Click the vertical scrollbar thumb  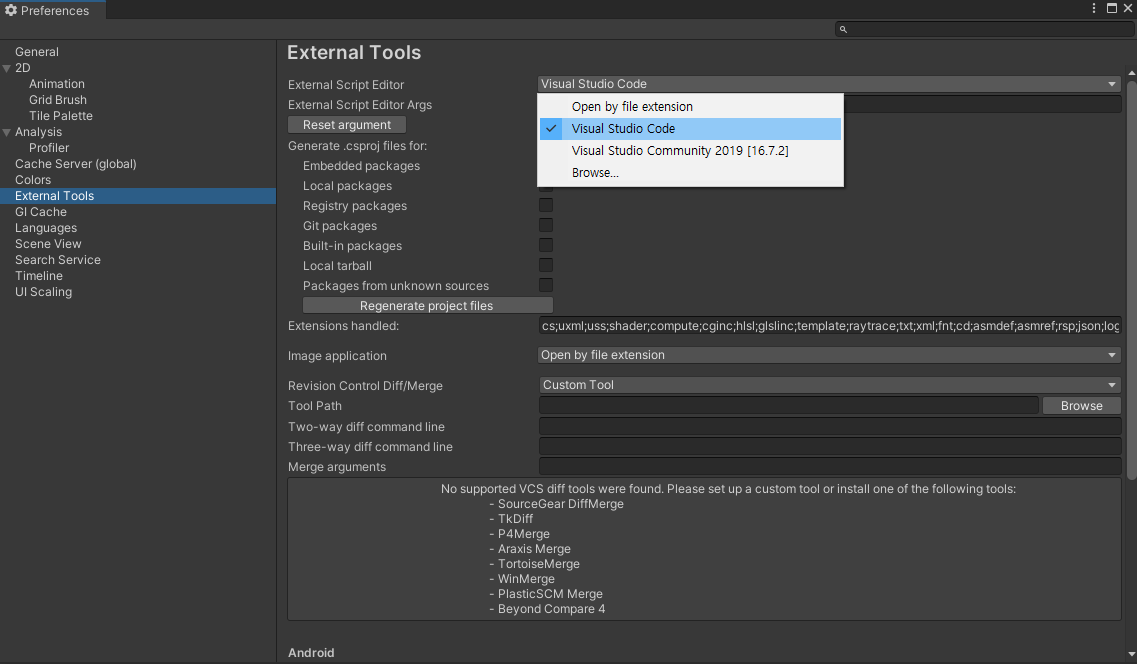click(x=1131, y=279)
